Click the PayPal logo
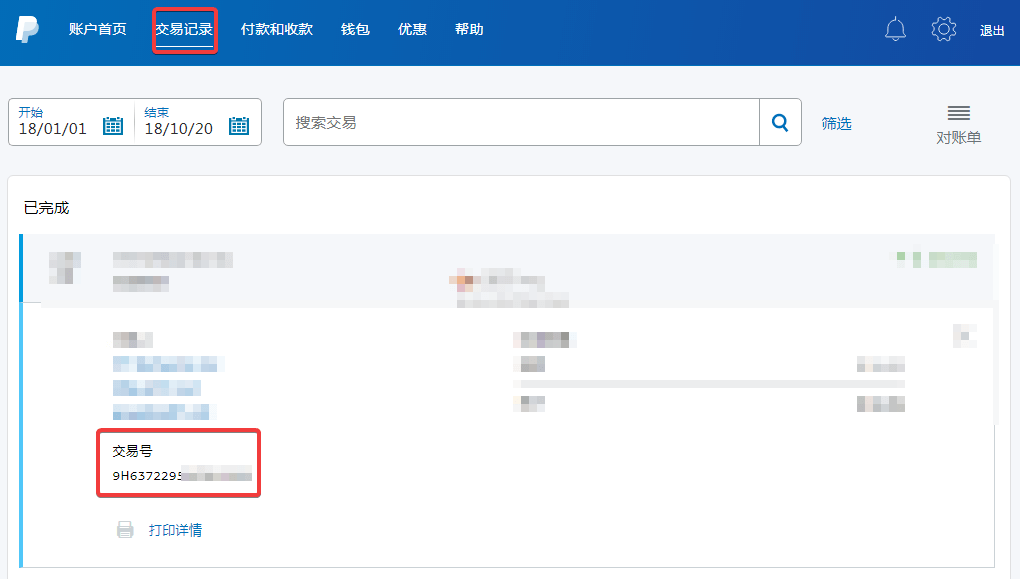The height and width of the screenshot is (579, 1020). [x=27, y=29]
